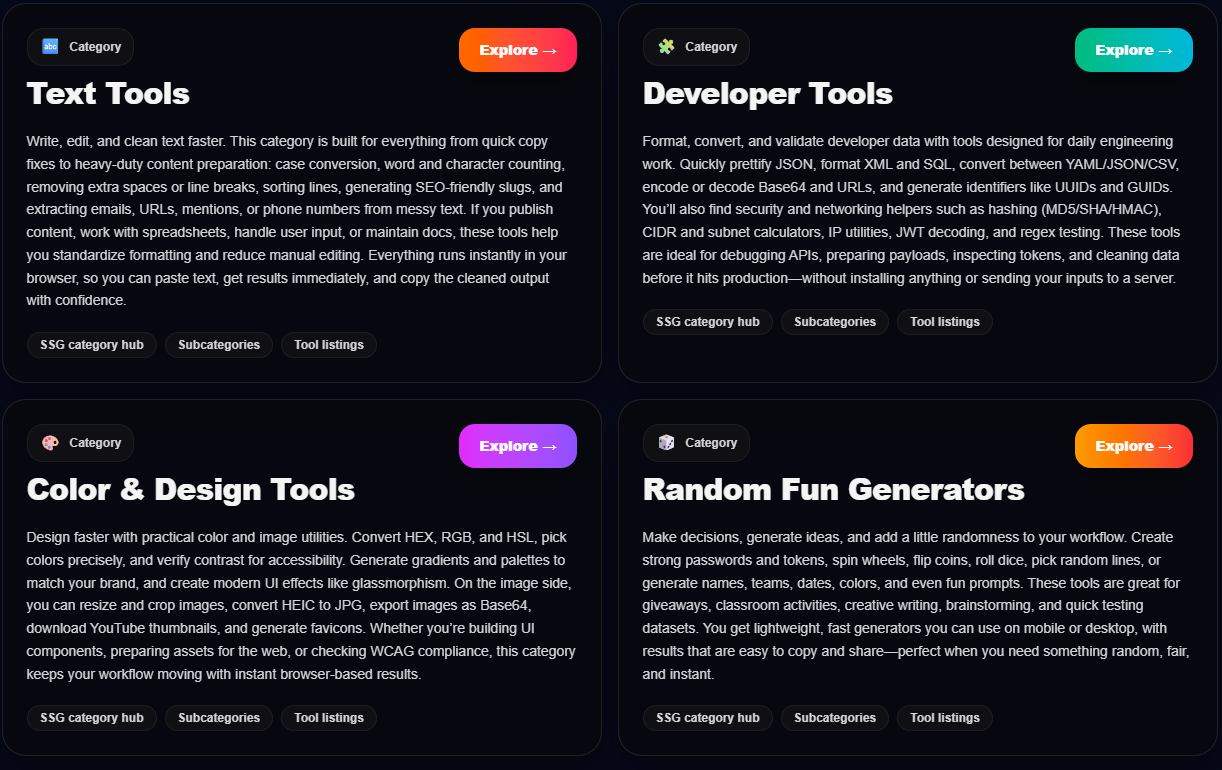Screen dimensions: 1222x770
Task: Click Tool listings tag under Text Tools
Action: [329, 345]
